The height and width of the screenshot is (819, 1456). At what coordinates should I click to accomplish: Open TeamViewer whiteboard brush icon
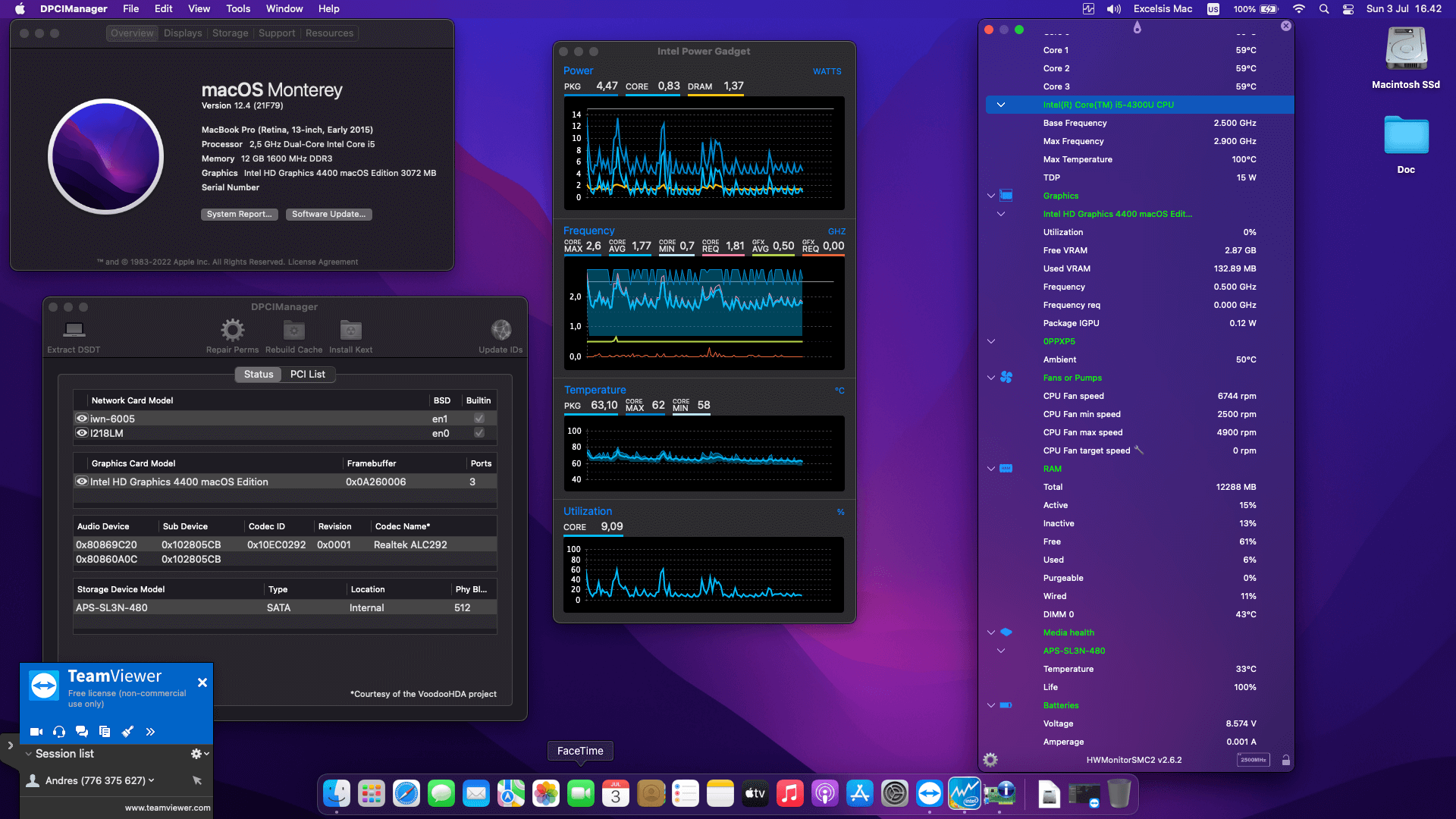tap(127, 732)
